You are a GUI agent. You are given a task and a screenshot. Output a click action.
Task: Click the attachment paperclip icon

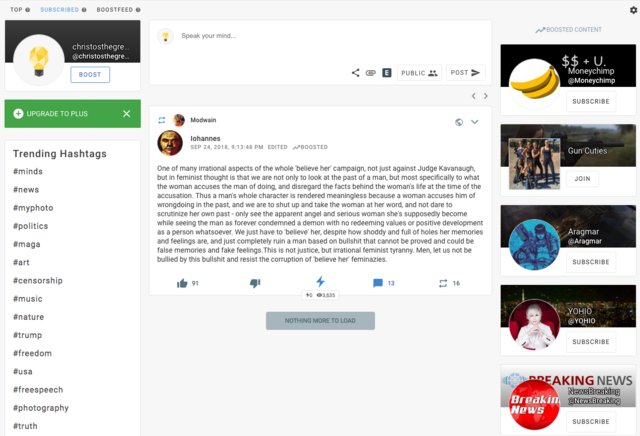[371, 73]
